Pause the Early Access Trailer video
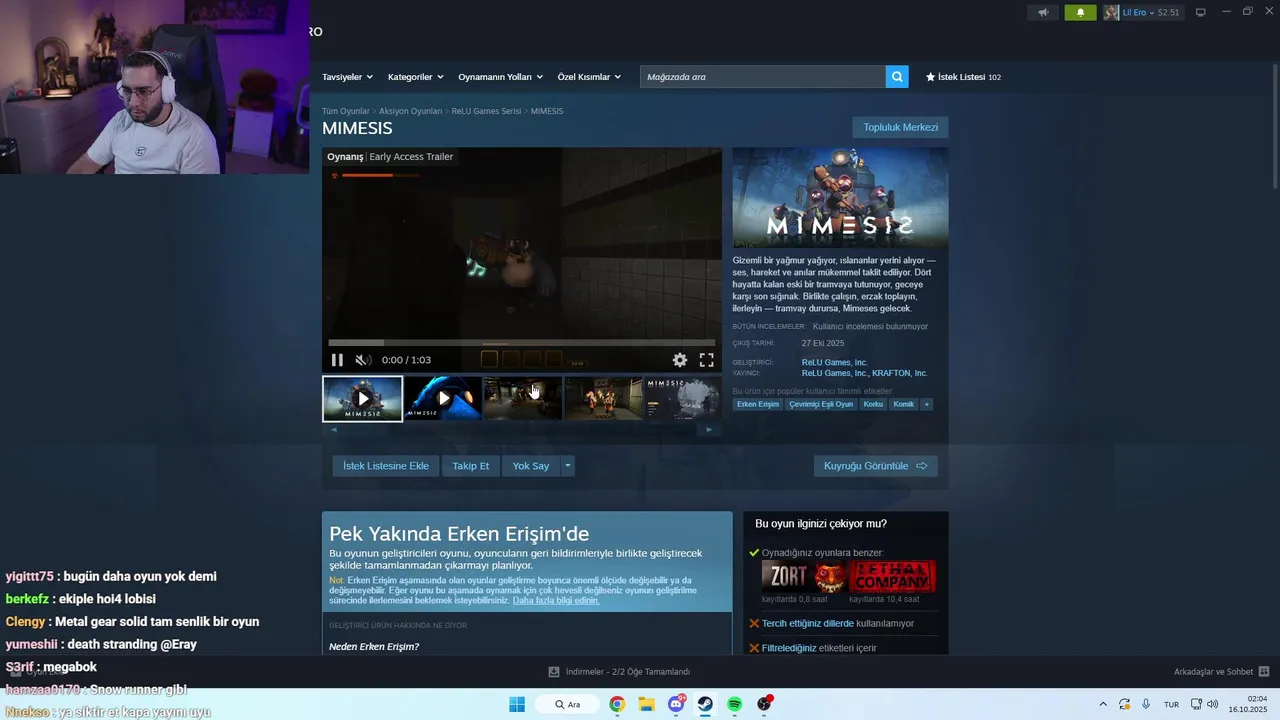This screenshot has height=720, width=1280. coord(337,360)
